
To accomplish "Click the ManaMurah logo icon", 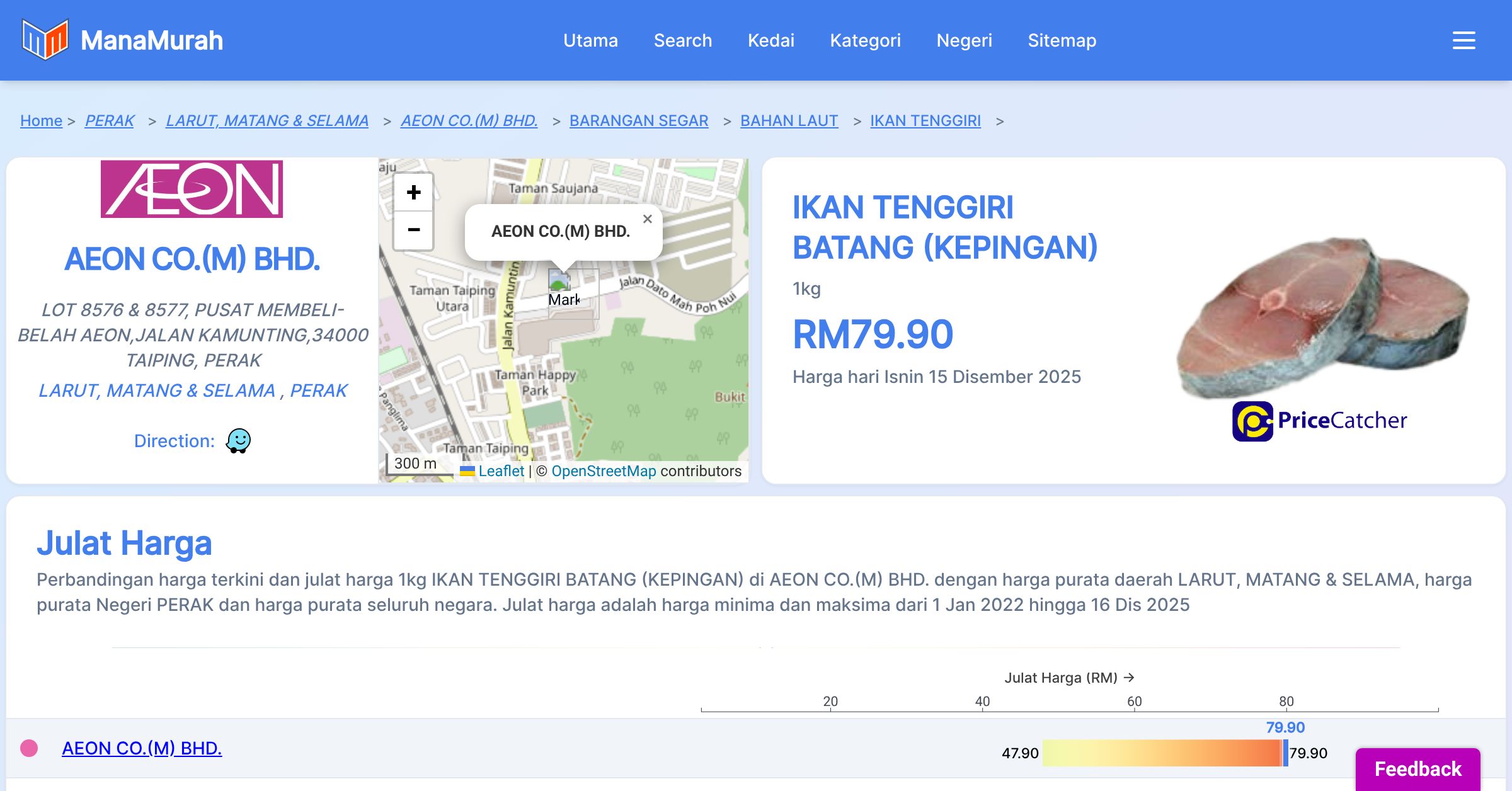I will tap(45, 40).
